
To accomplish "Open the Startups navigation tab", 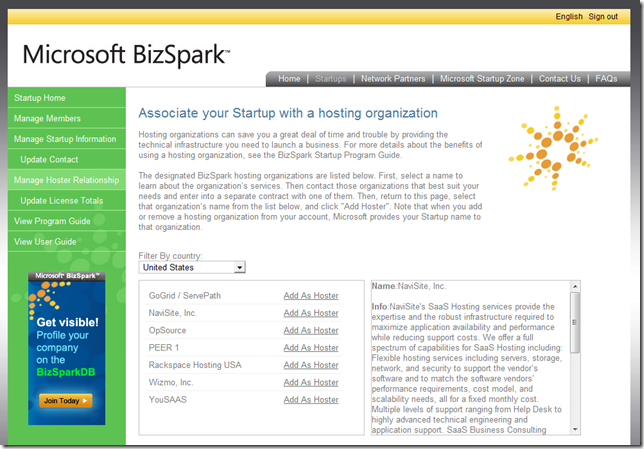I will 331,78.
